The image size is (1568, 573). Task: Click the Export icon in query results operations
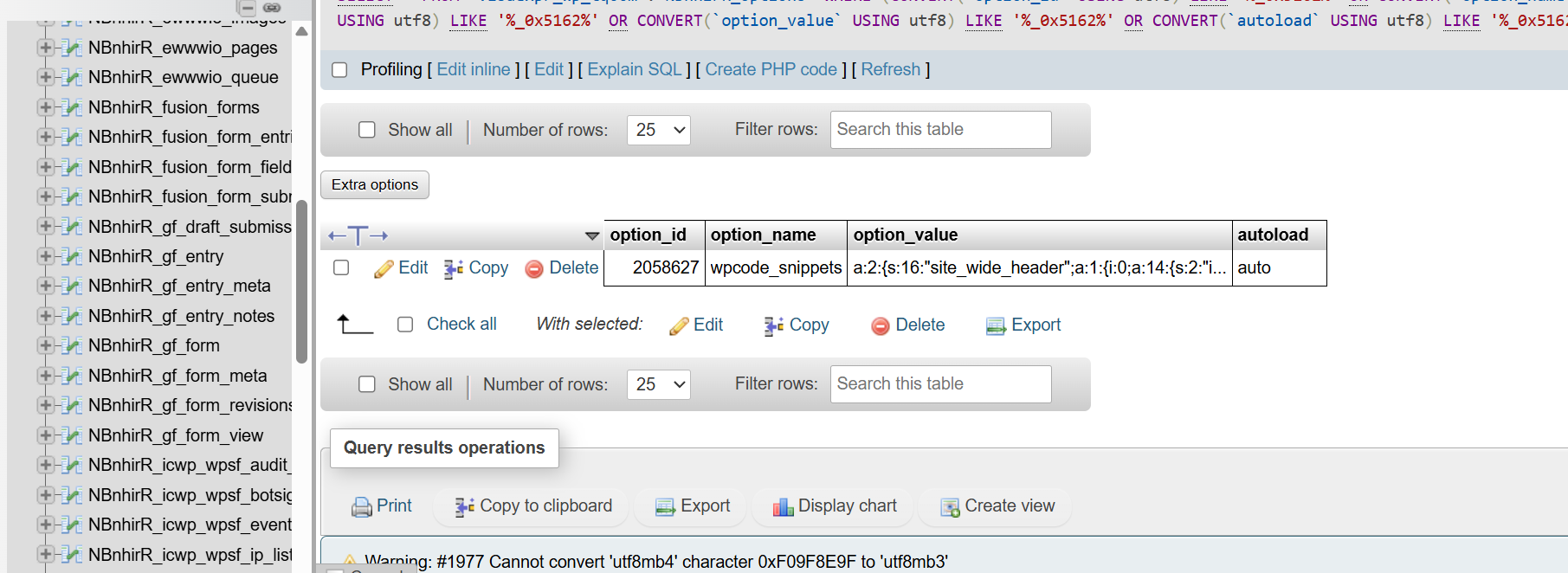click(665, 507)
